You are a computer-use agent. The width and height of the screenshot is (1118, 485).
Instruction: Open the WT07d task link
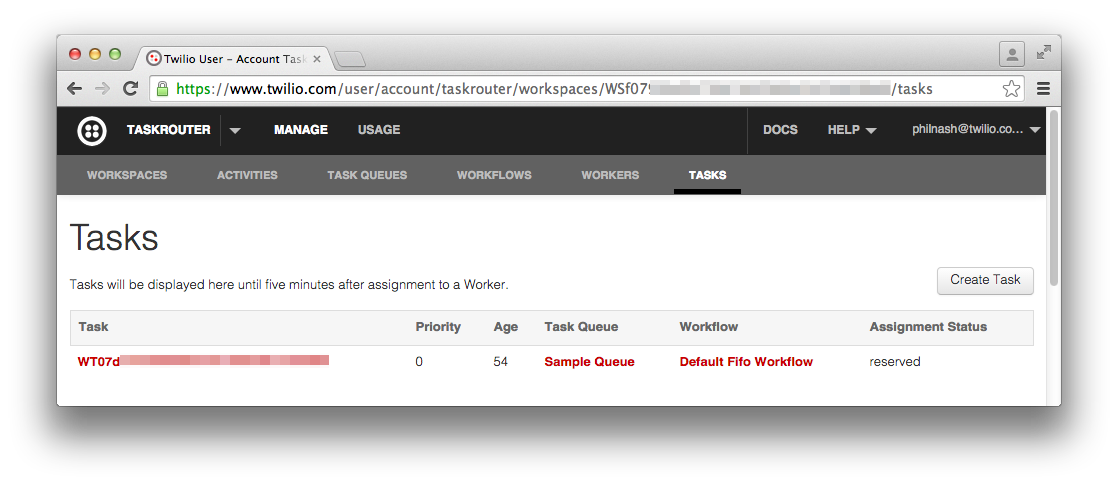203,362
